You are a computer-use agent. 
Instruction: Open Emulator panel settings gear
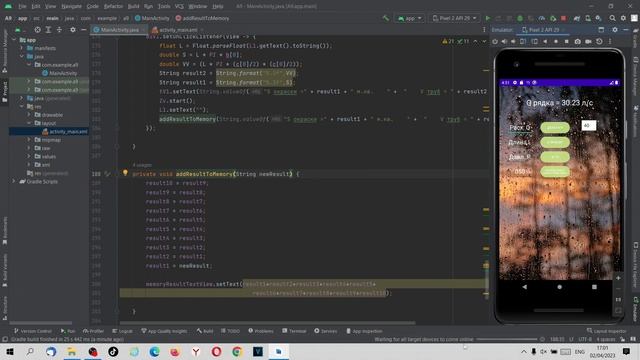(615, 30)
